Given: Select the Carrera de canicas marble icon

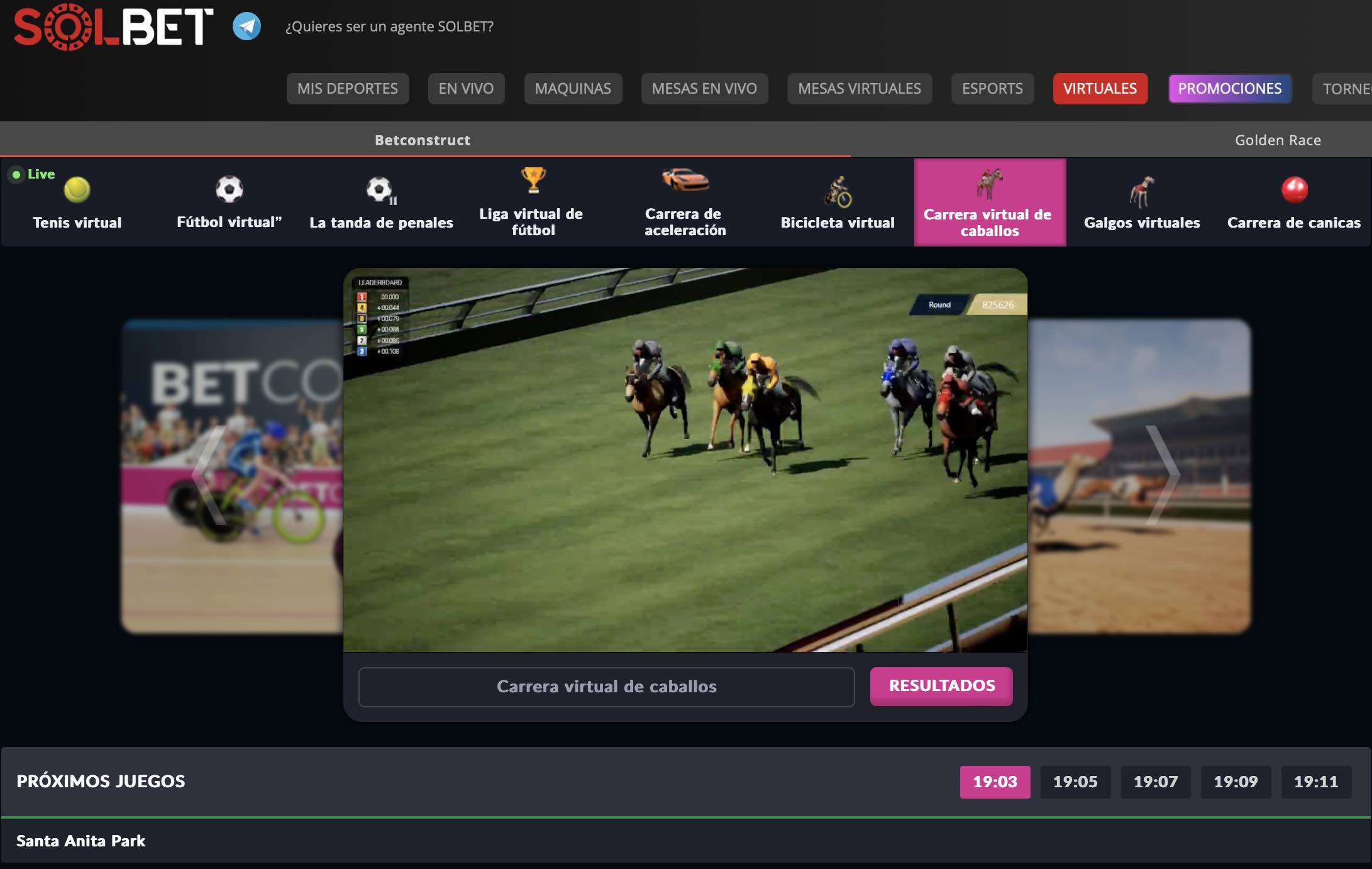Looking at the screenshot, I should [1295, 189].
